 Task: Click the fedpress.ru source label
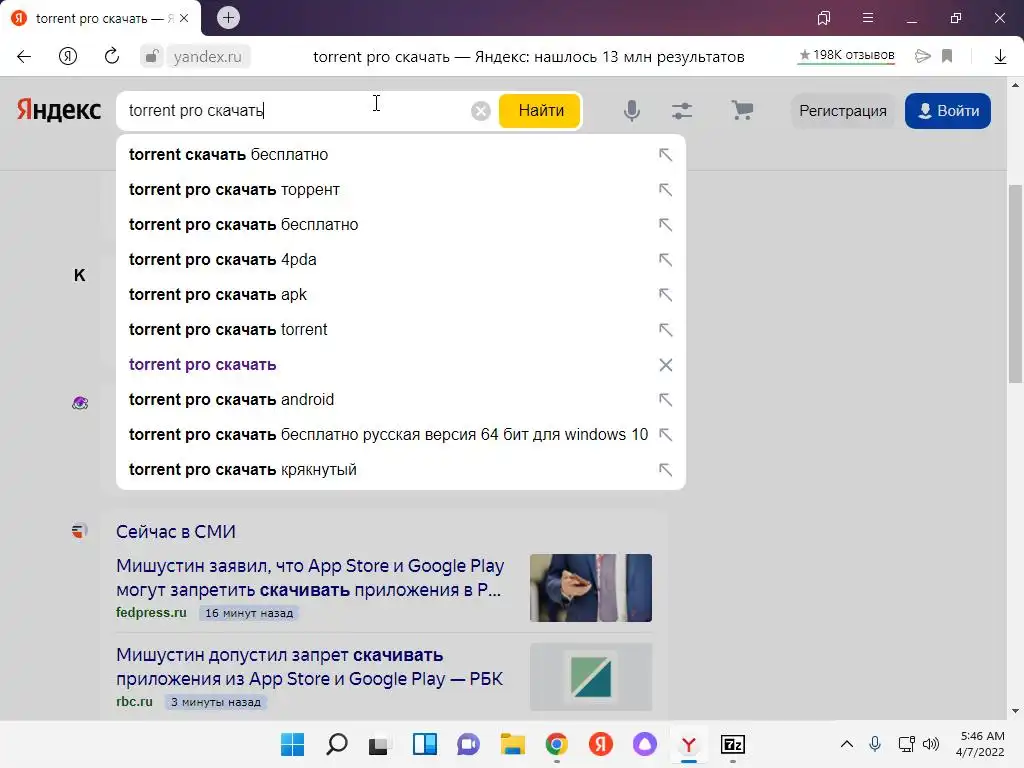(151, 613)
